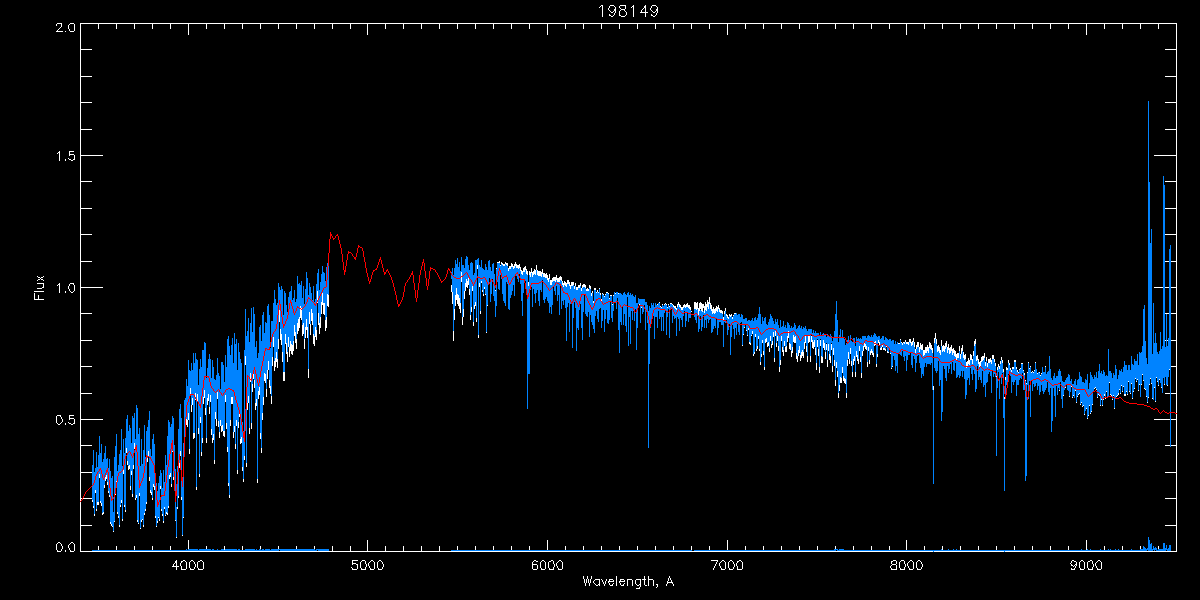Click the 8000 wavelength tick label
The width and height of the screenshot is (1200, 600).
point(907,564)
